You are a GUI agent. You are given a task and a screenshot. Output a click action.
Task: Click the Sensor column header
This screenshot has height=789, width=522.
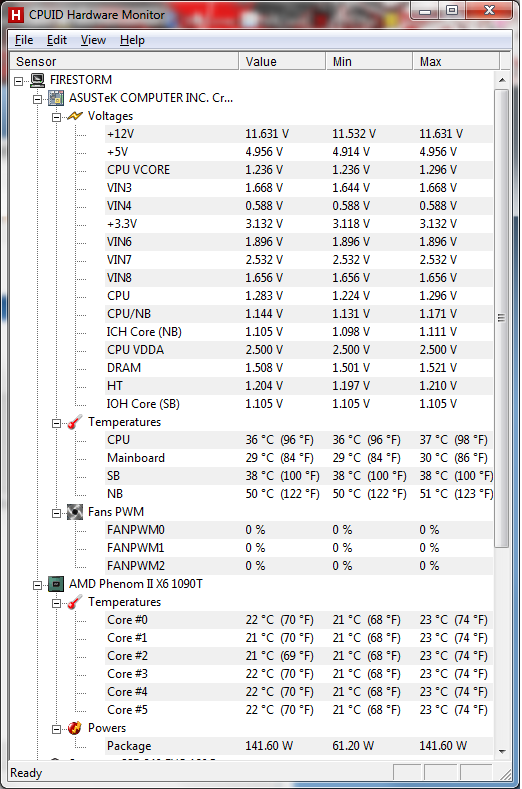pos(124,61)
